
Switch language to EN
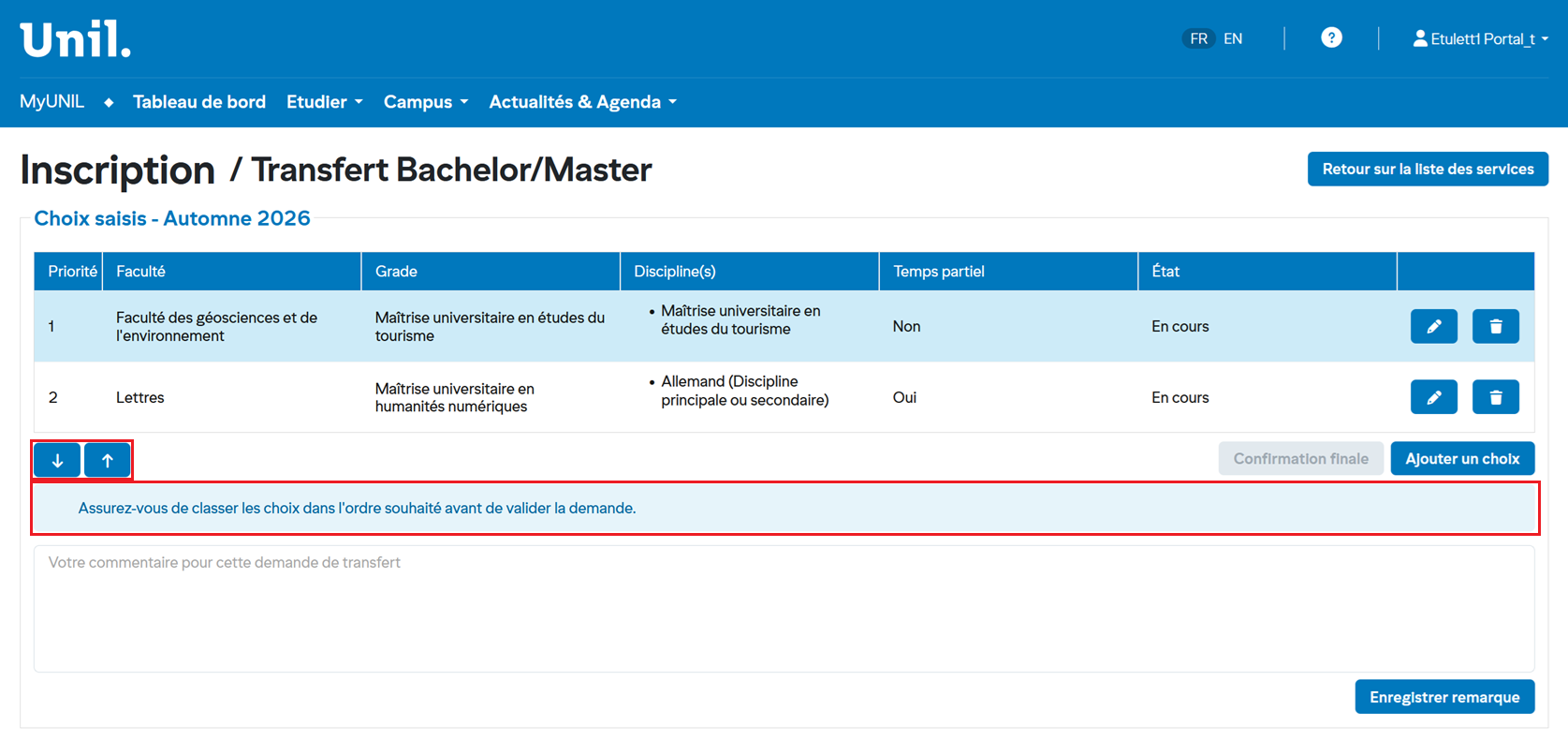coord(1233,38)
